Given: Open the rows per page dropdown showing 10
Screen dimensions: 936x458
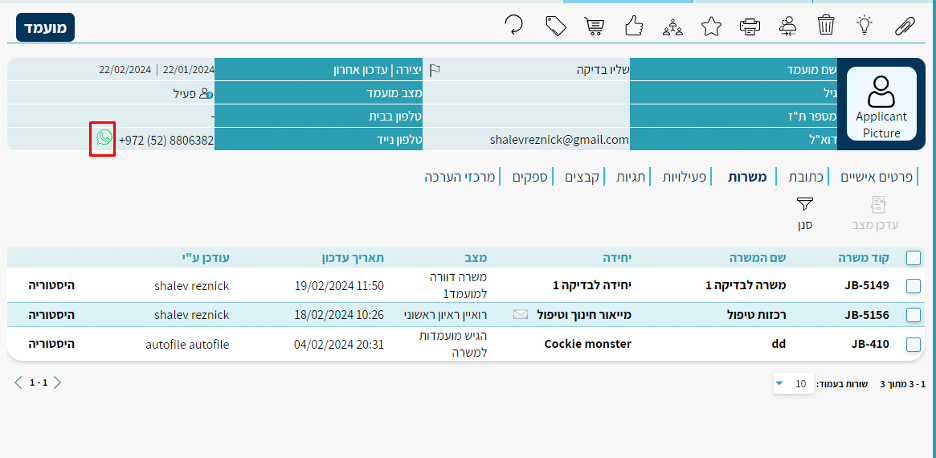Looking at the screenshot, I should pyautogui.click(x=794, y=383).
